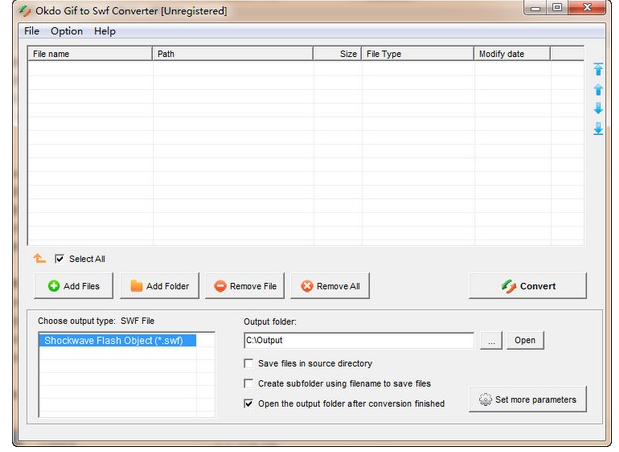Enable Save files in source directory
619x452 pixels.
tap(248, 363)
